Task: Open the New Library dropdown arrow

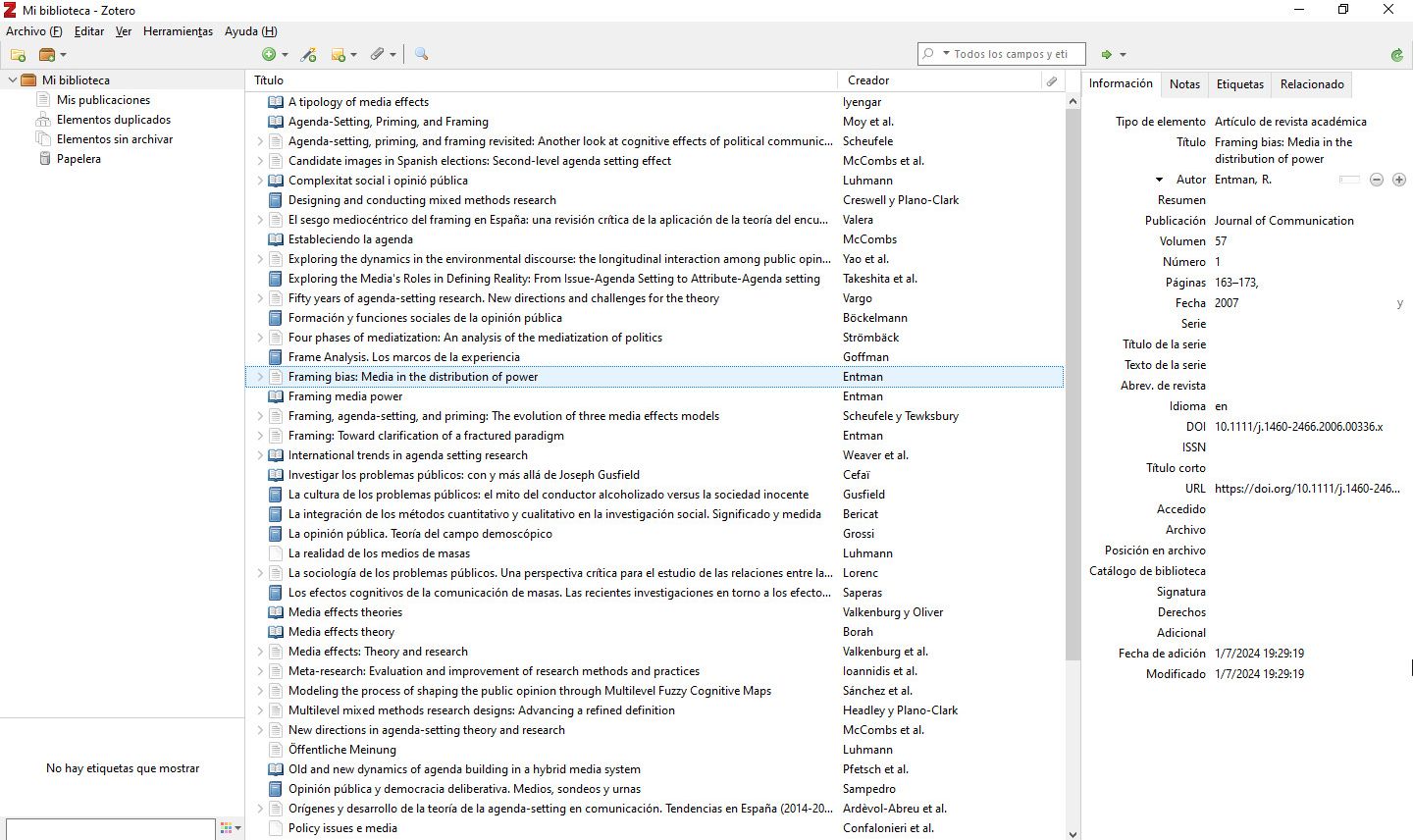Action: coord(63,55)
